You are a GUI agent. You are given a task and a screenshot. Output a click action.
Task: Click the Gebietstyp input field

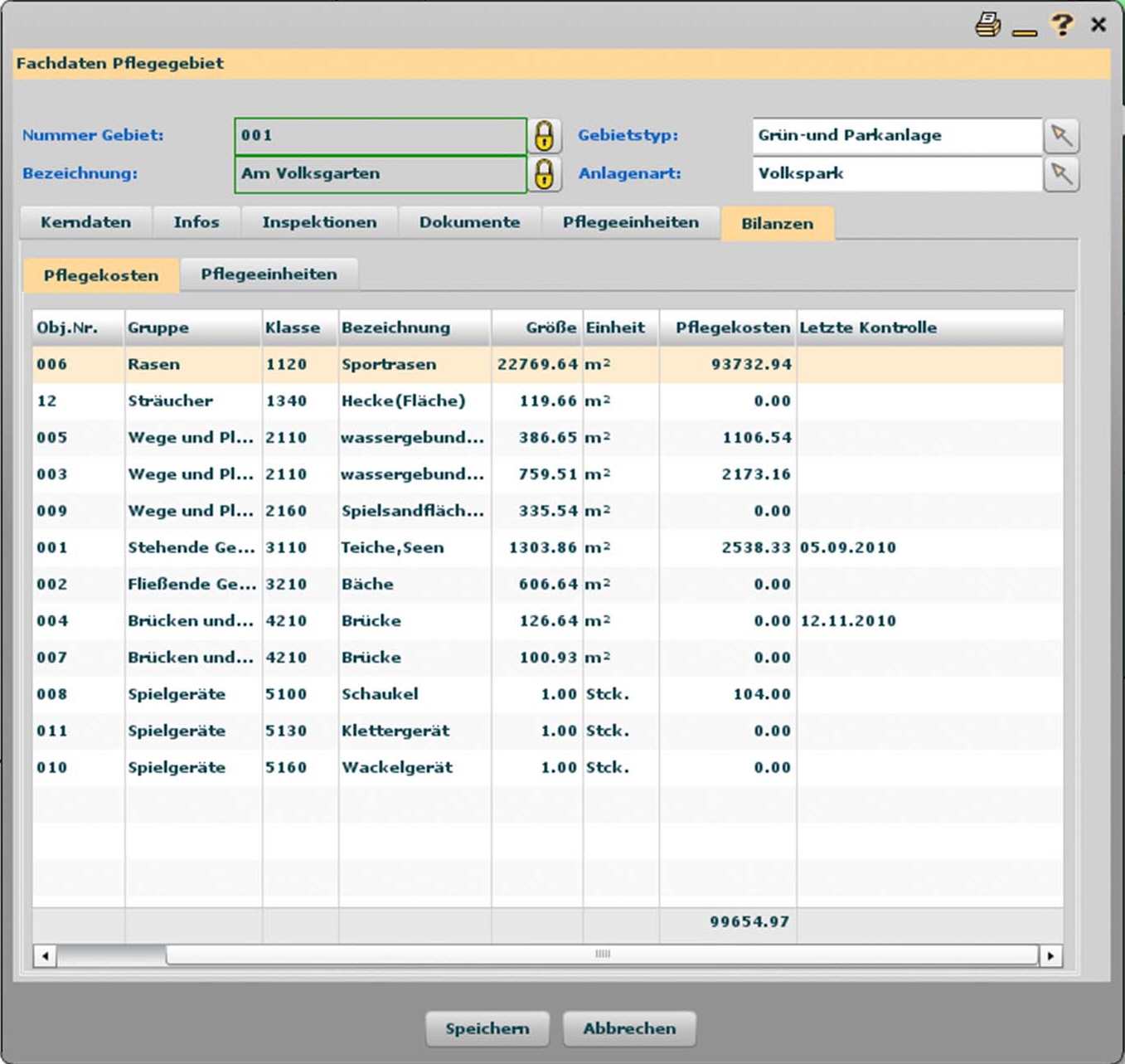pos(896,136)
